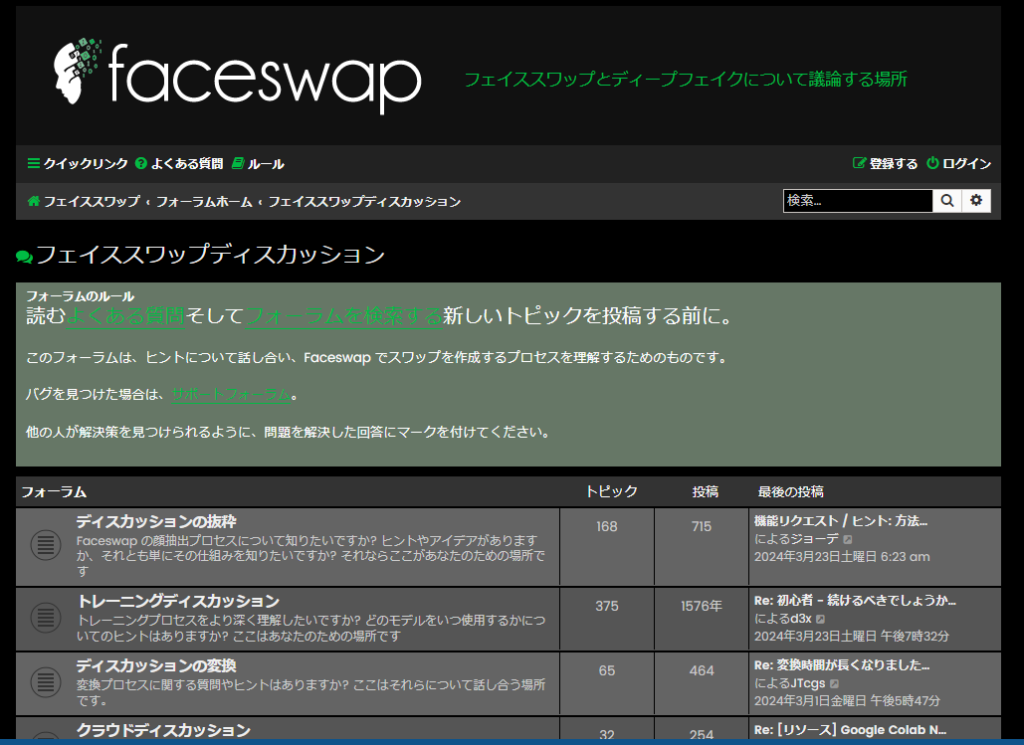Click 登録する to register
The image size is (1024, 745).
click(x=885, y=164)
